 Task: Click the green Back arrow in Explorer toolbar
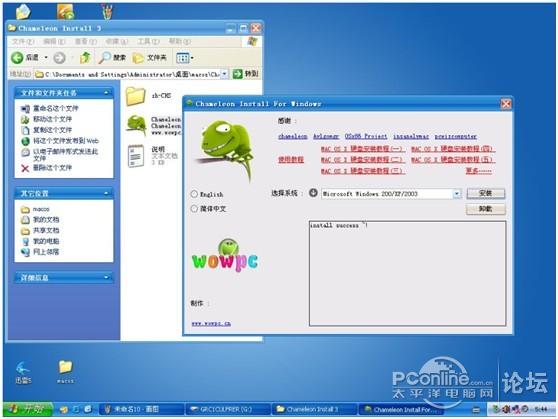pos(17,58)
